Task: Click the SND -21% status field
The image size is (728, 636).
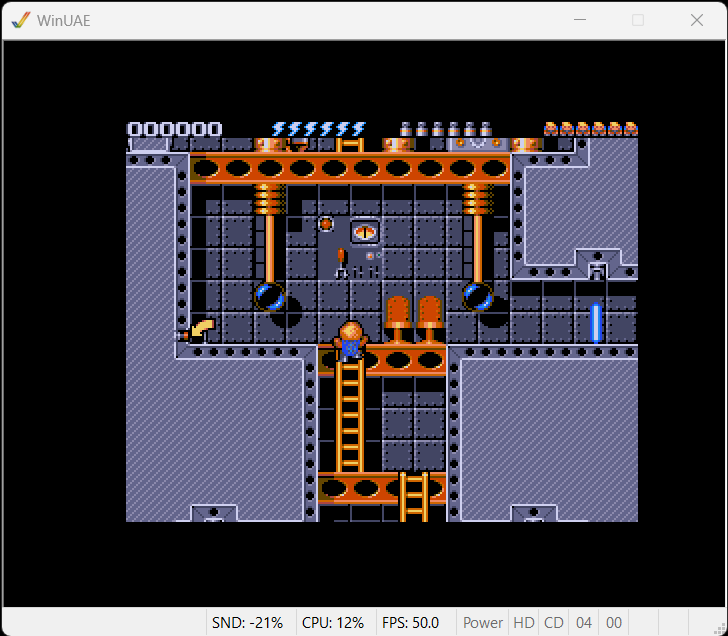Action: [x=248, y=622]
